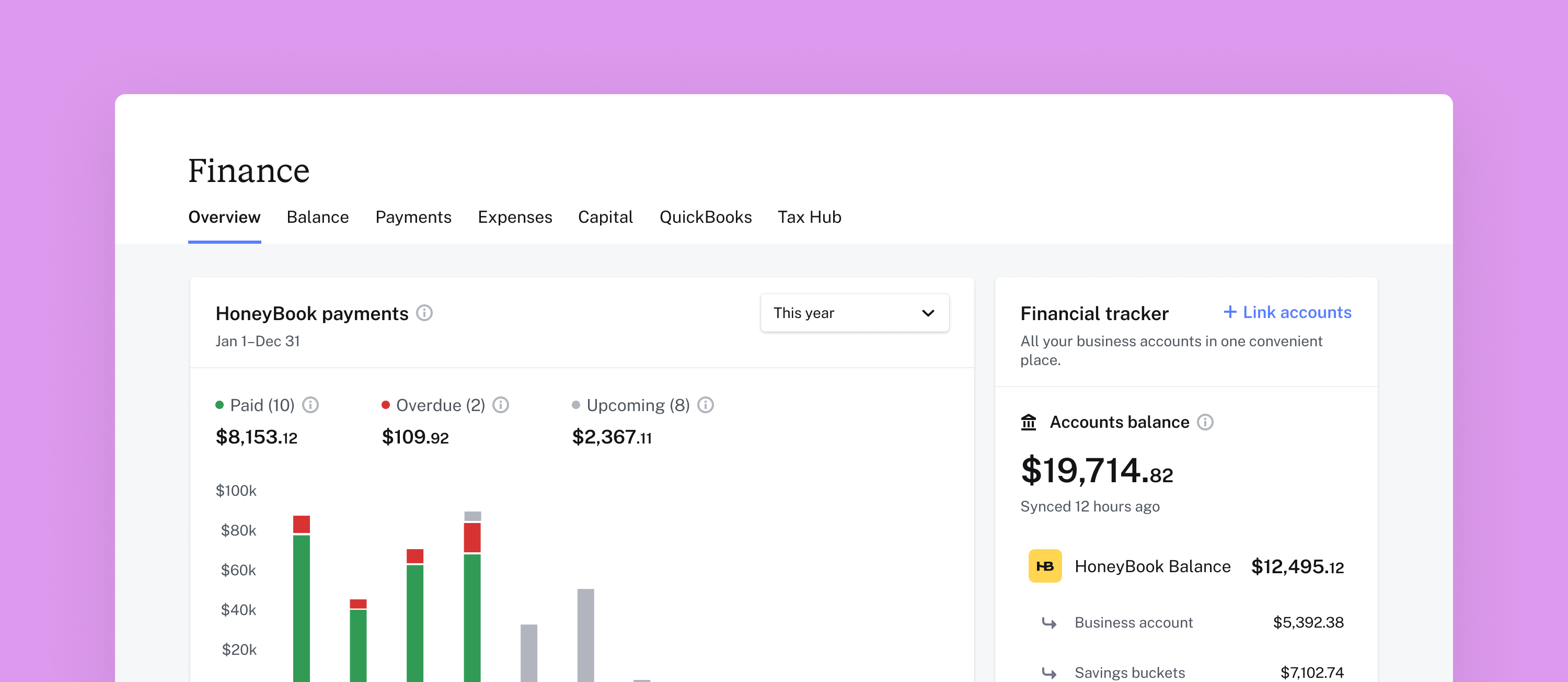Open the Payments tab
Viewport: 1568px width, 682px height.
(x=413, y=218)
